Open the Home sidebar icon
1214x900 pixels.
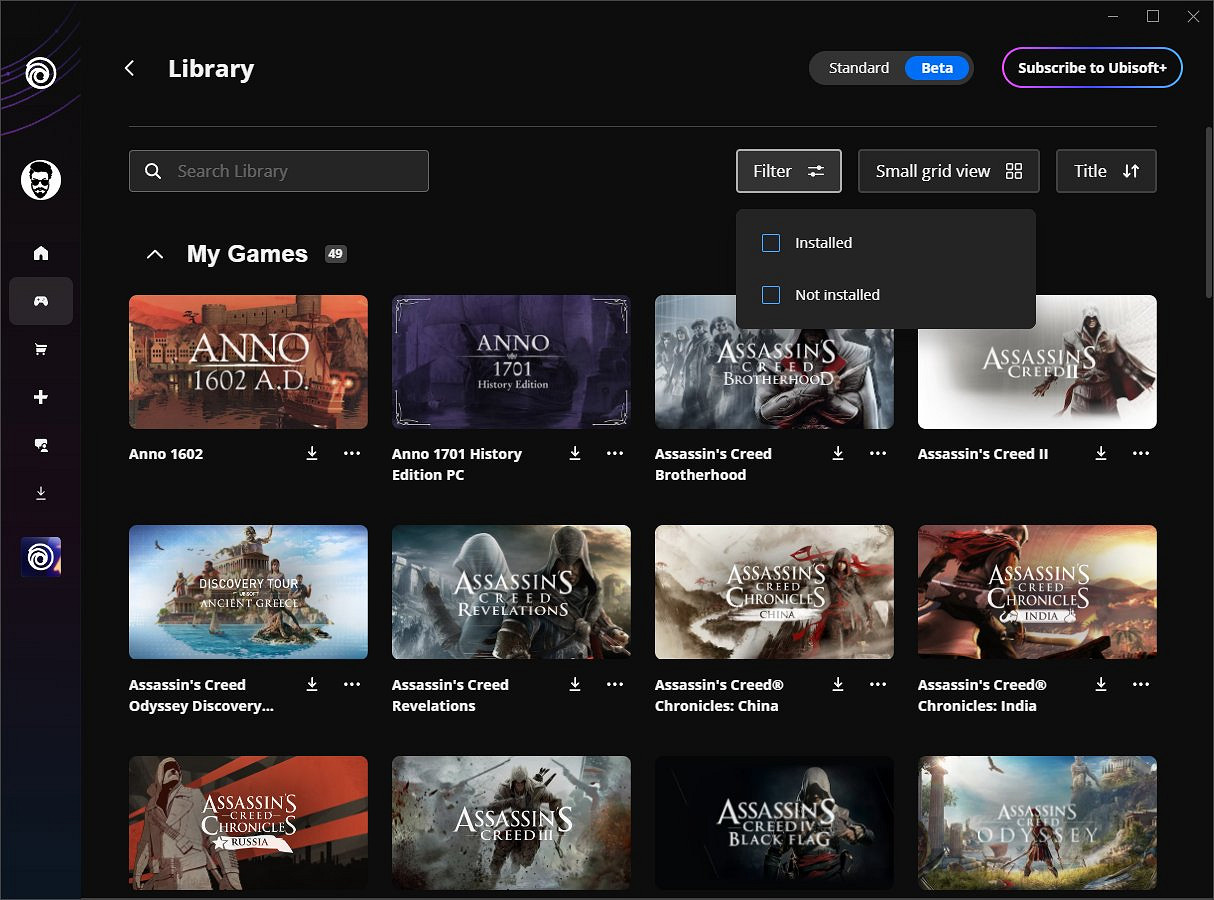(x=41, y=253)
